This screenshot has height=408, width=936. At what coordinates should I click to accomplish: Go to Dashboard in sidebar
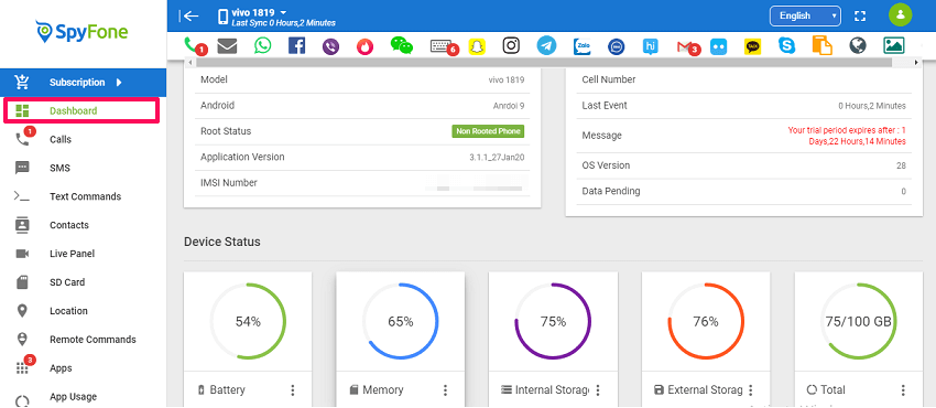[81, 111]
